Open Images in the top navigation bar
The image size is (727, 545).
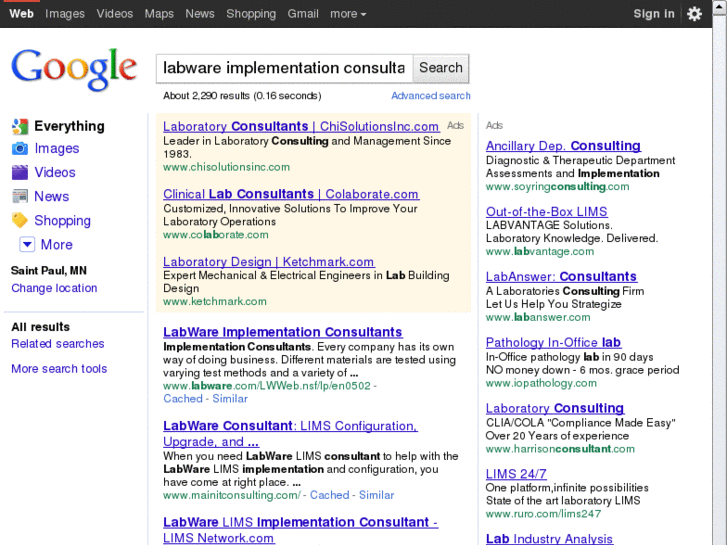65,14
